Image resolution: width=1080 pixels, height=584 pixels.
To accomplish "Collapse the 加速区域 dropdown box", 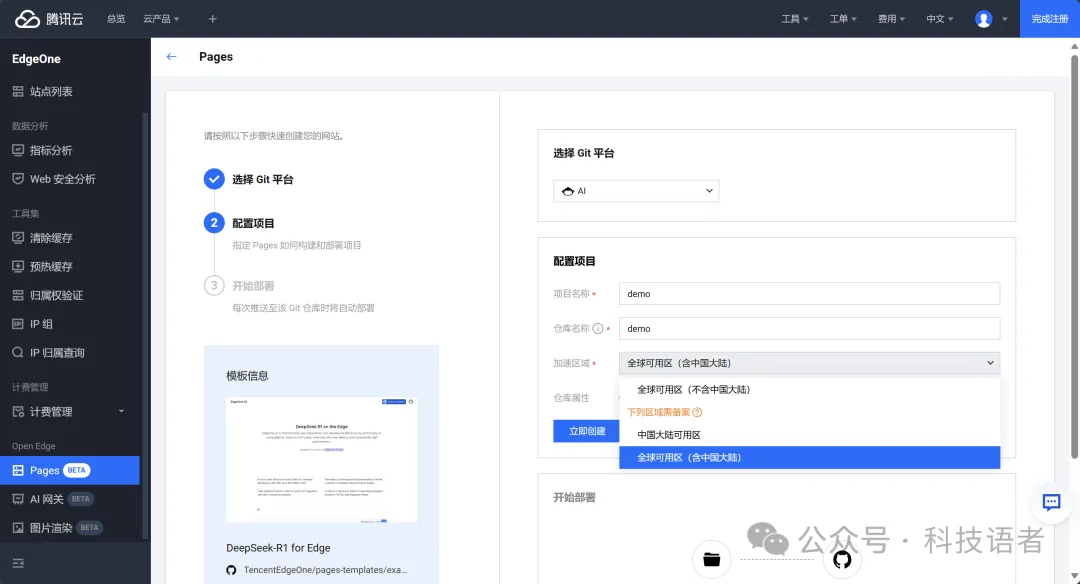I will (809, 363).
